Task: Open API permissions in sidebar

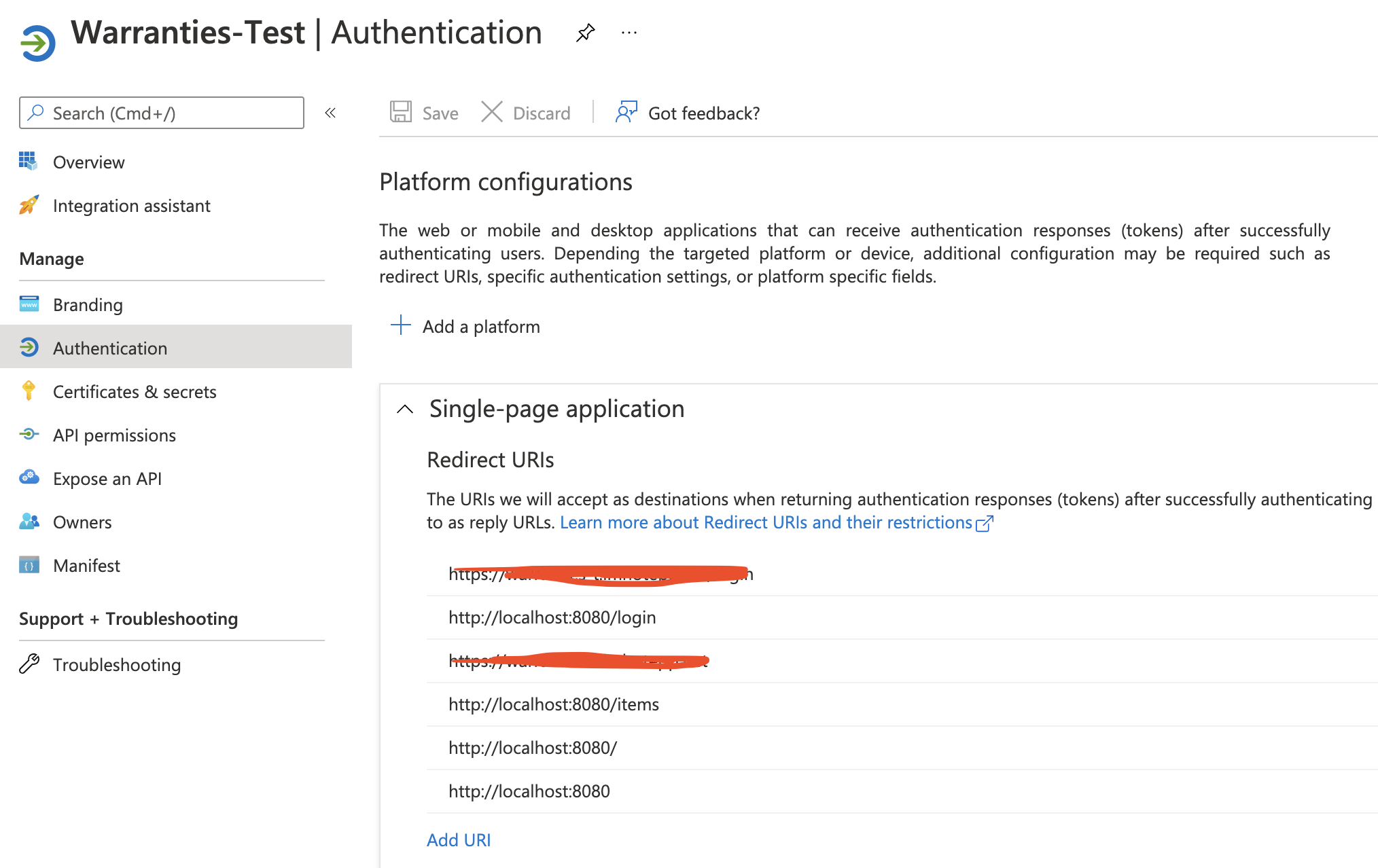Action: click(x=114, y=435)
